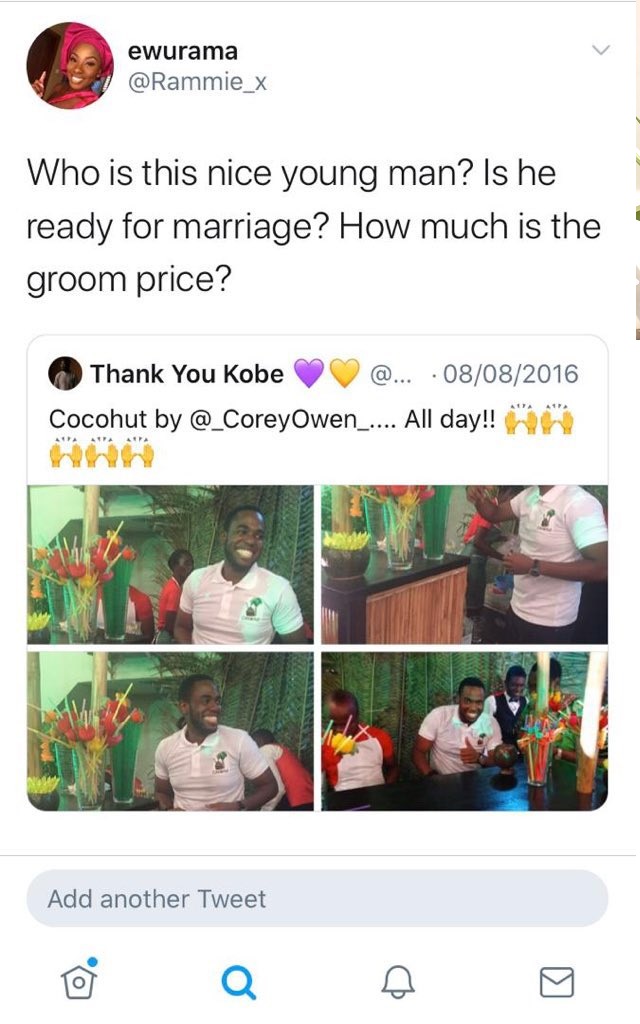Open the @Rammie_x handle
The image size is (640, 1024).
coord(197,82)
